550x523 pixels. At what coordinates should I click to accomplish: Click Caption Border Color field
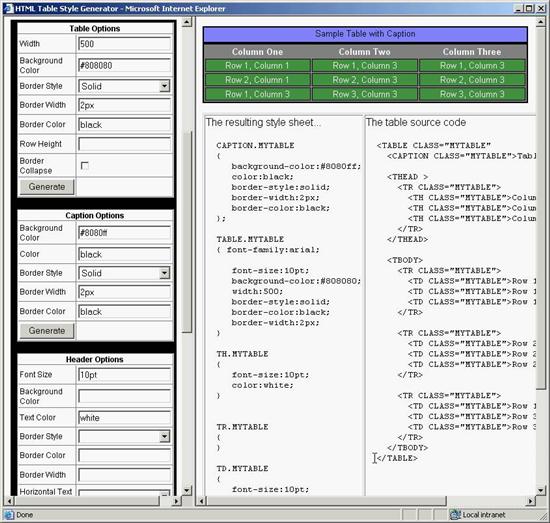[x=125, y=312]
